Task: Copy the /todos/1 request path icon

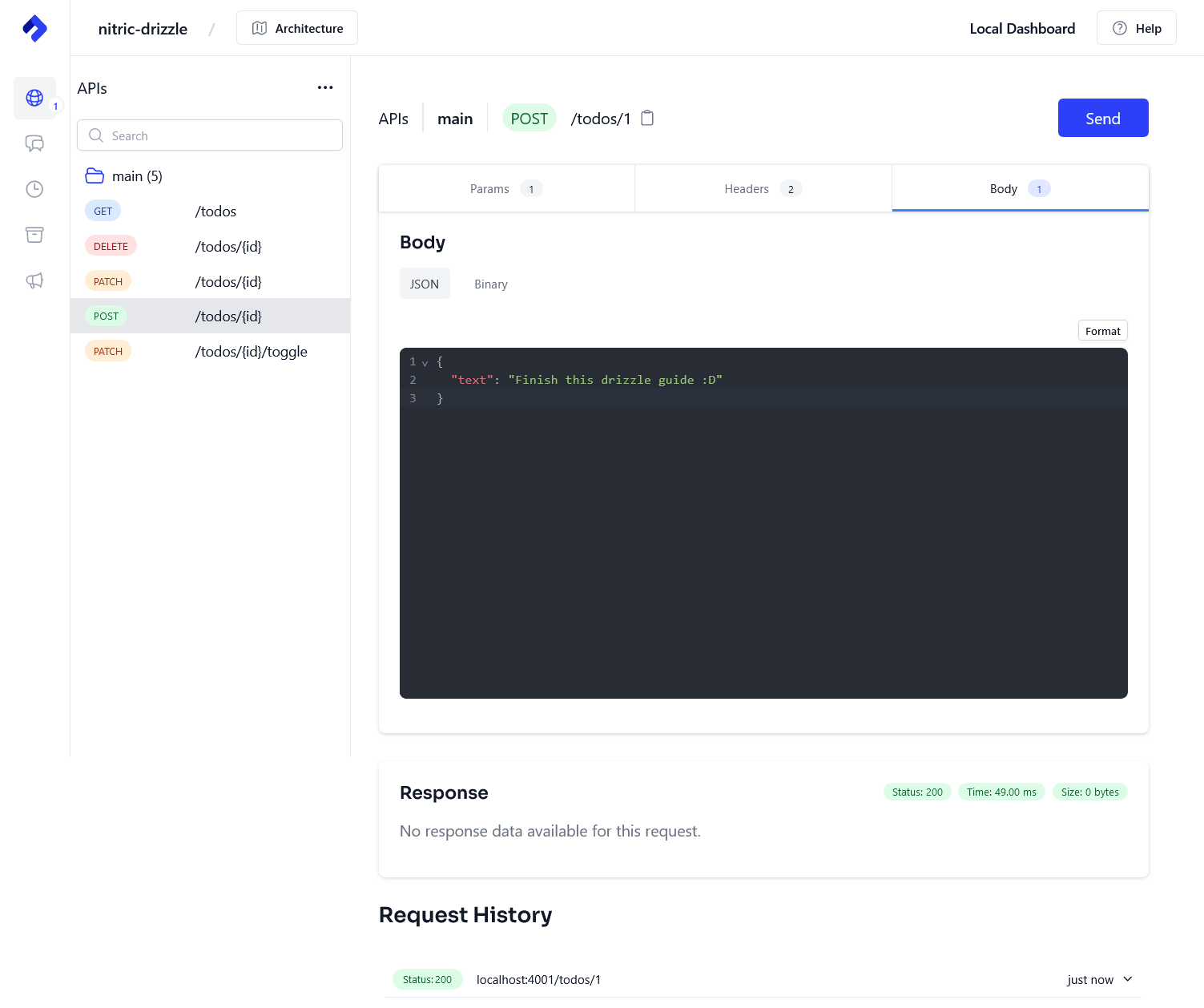Action: [647, 118]
